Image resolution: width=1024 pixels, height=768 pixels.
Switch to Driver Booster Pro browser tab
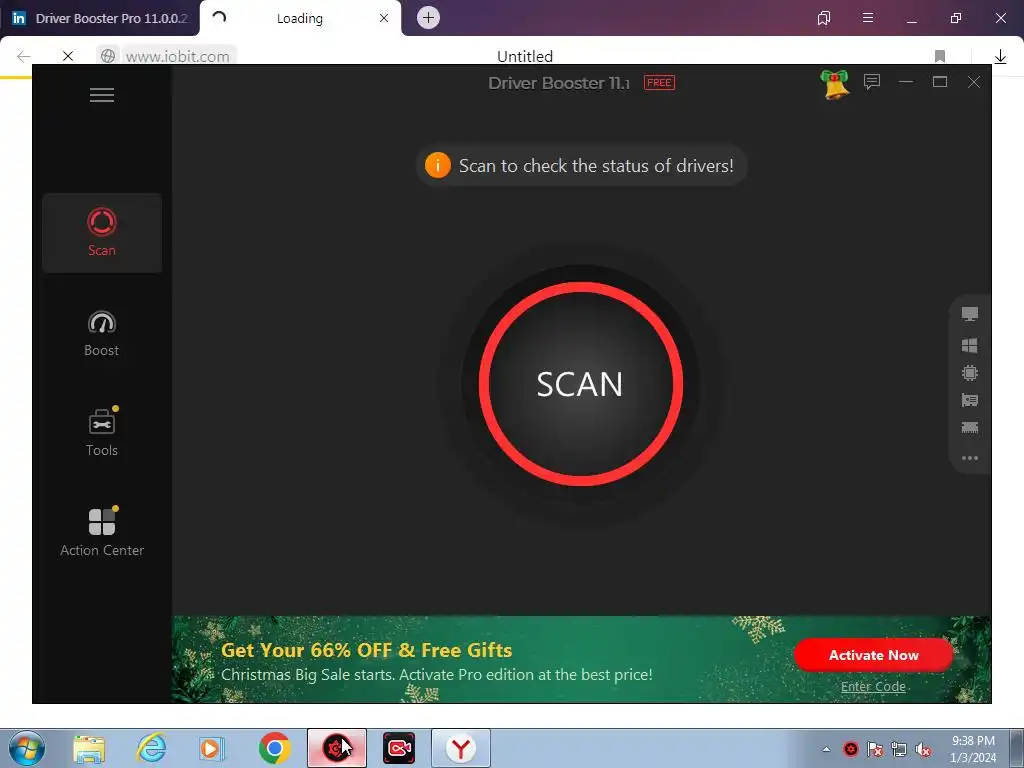100,18
